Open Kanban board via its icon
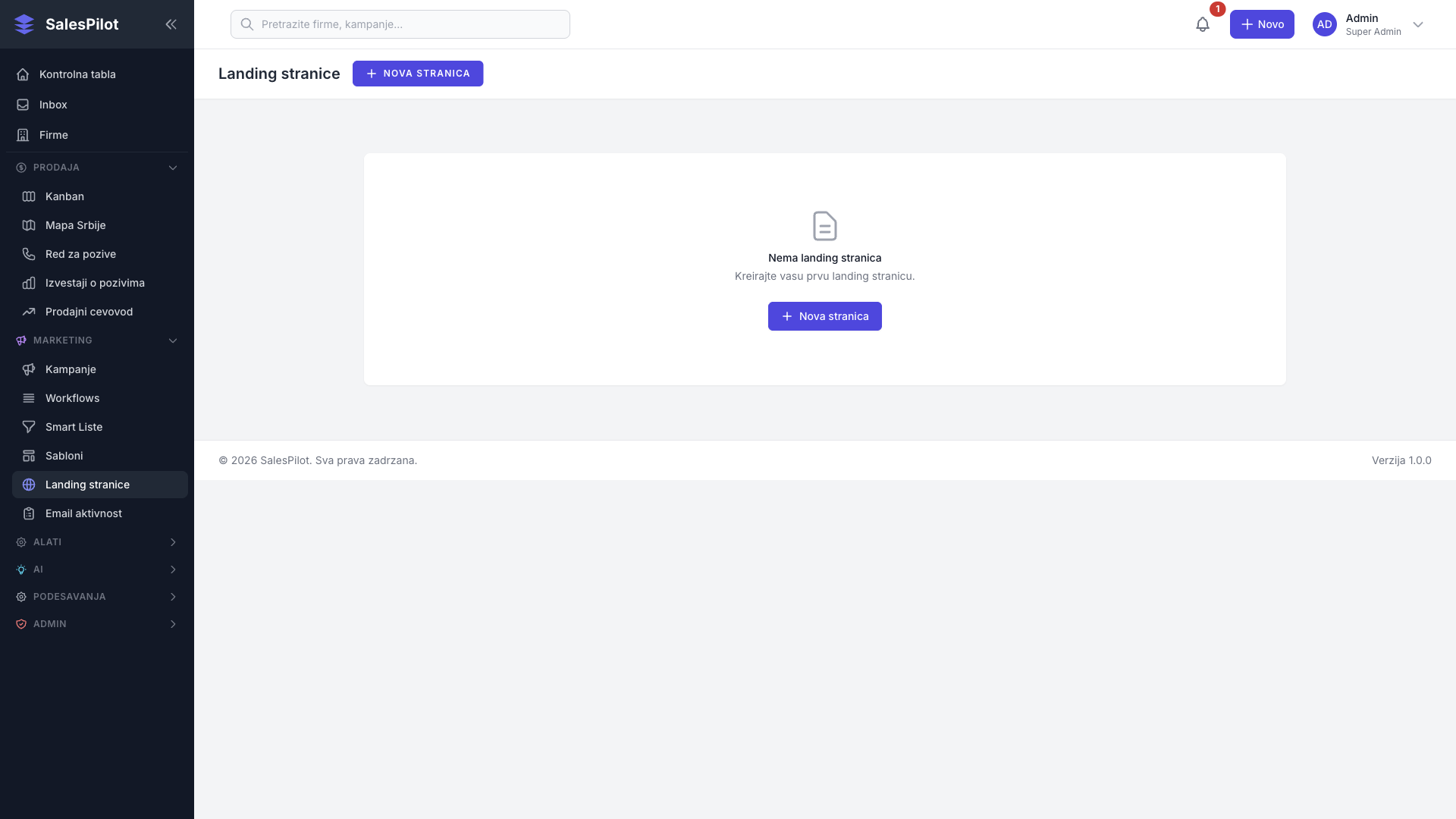The width and height of the screenshot is (1456, 819). point(29,196)
